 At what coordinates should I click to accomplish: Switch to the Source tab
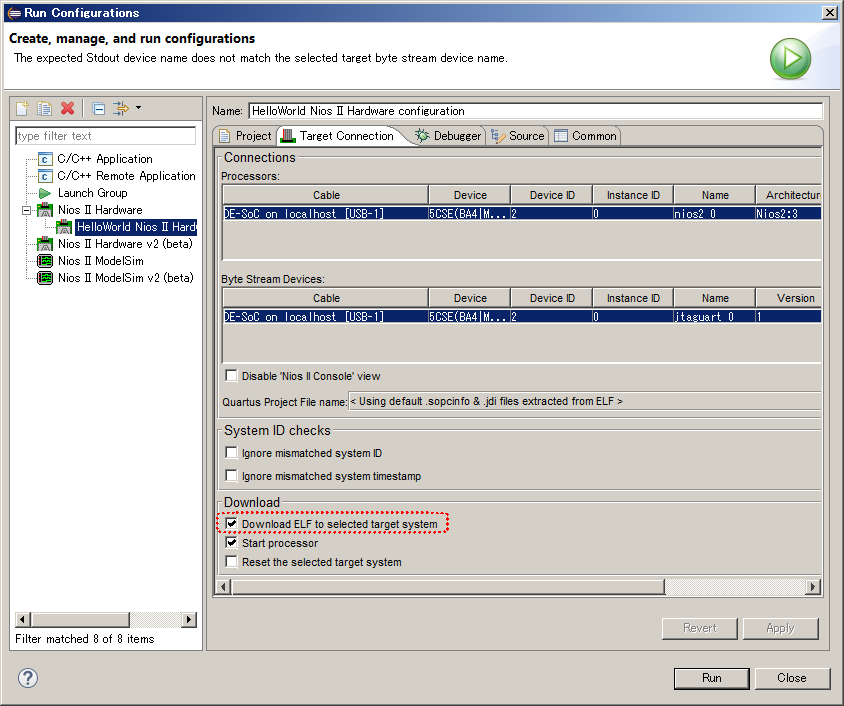[518, 136]
